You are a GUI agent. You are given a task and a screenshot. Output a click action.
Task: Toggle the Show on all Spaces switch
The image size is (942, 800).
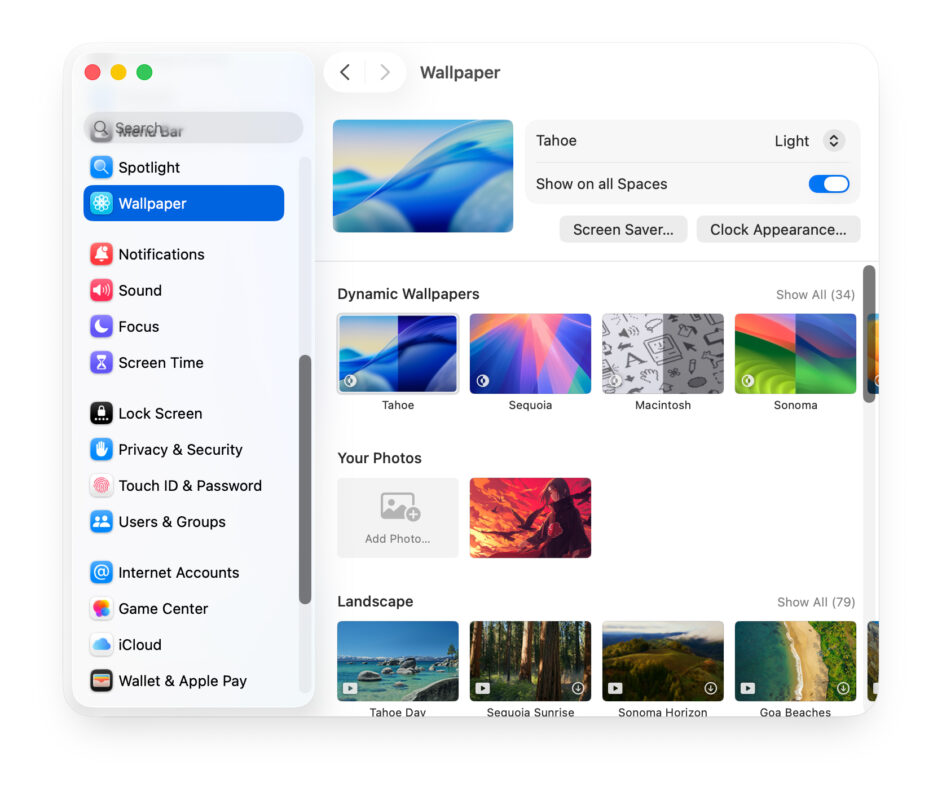pyautogui.click(x=828, y=184)
